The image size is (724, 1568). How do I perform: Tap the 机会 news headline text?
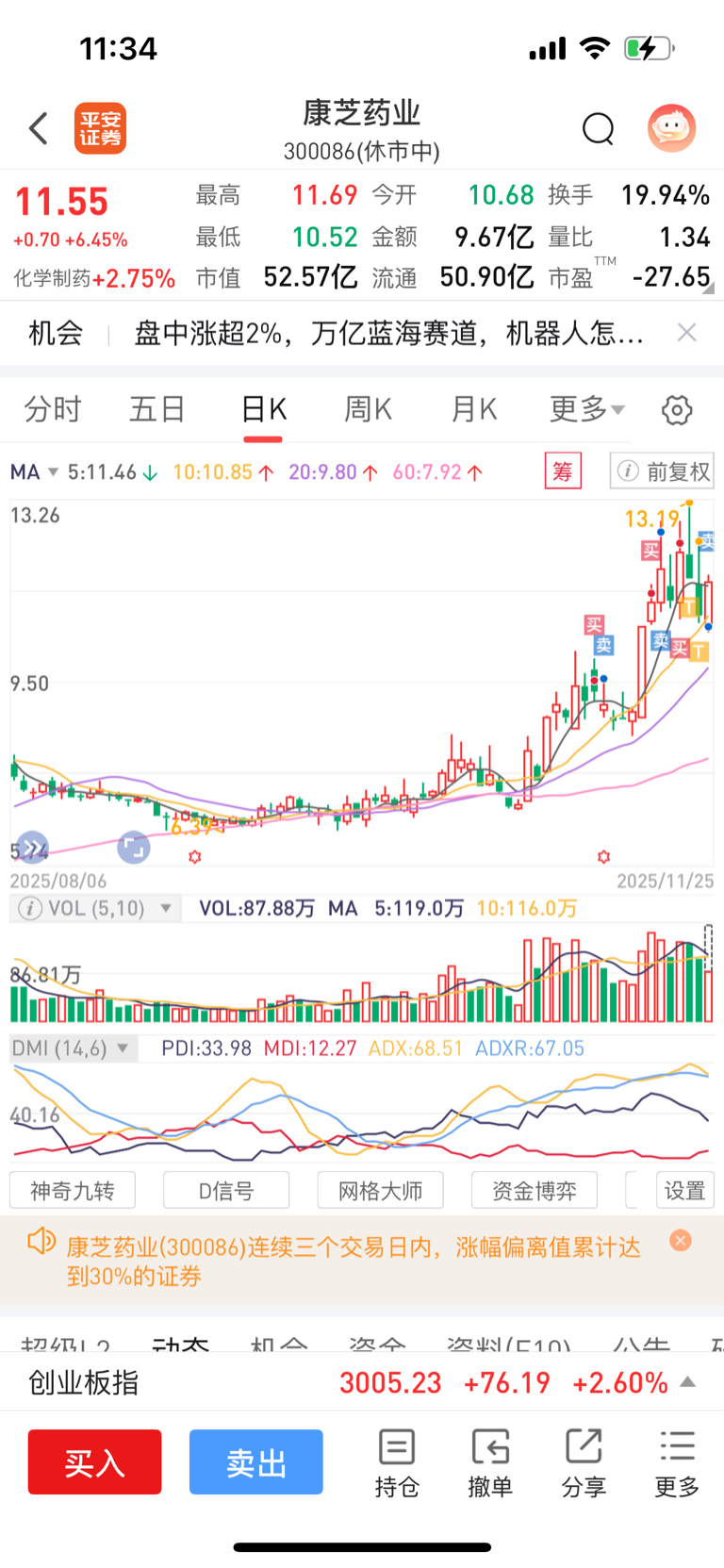point(389,332)
